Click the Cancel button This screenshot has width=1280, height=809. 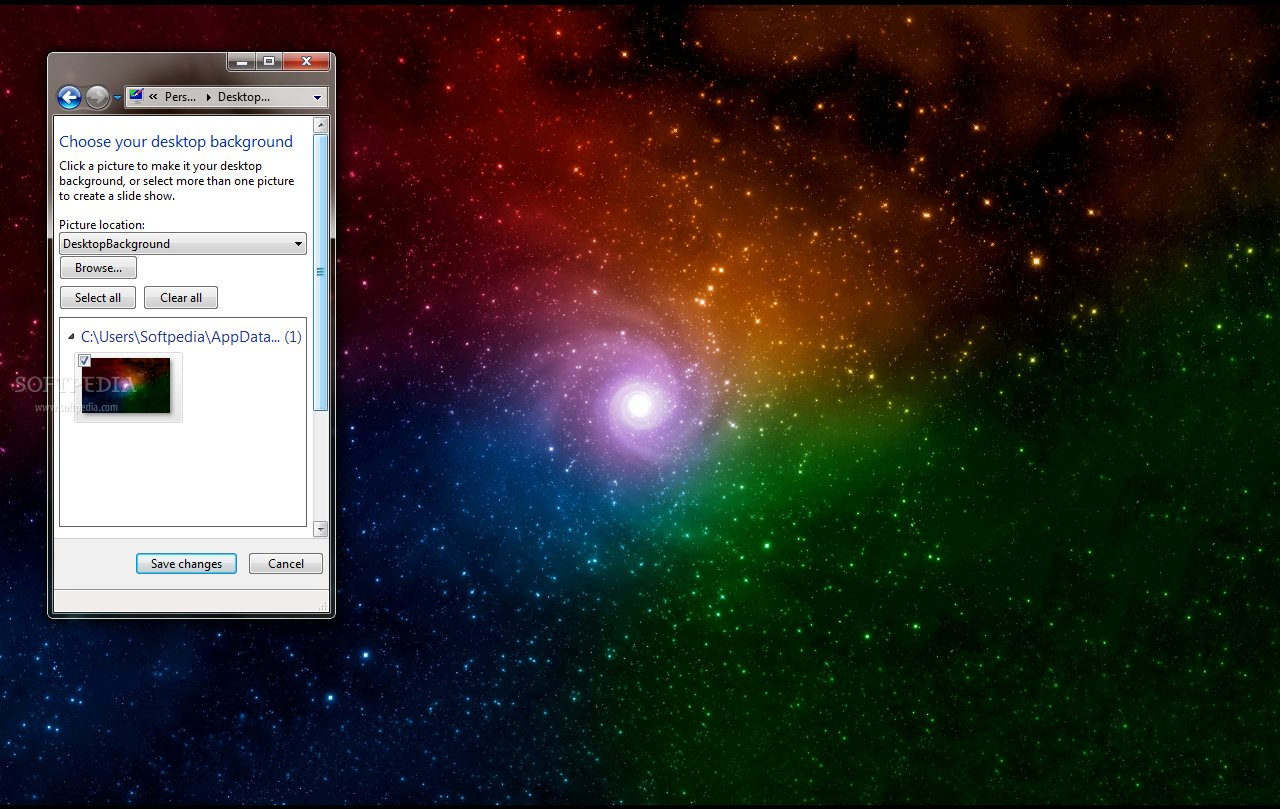[286, 564]
